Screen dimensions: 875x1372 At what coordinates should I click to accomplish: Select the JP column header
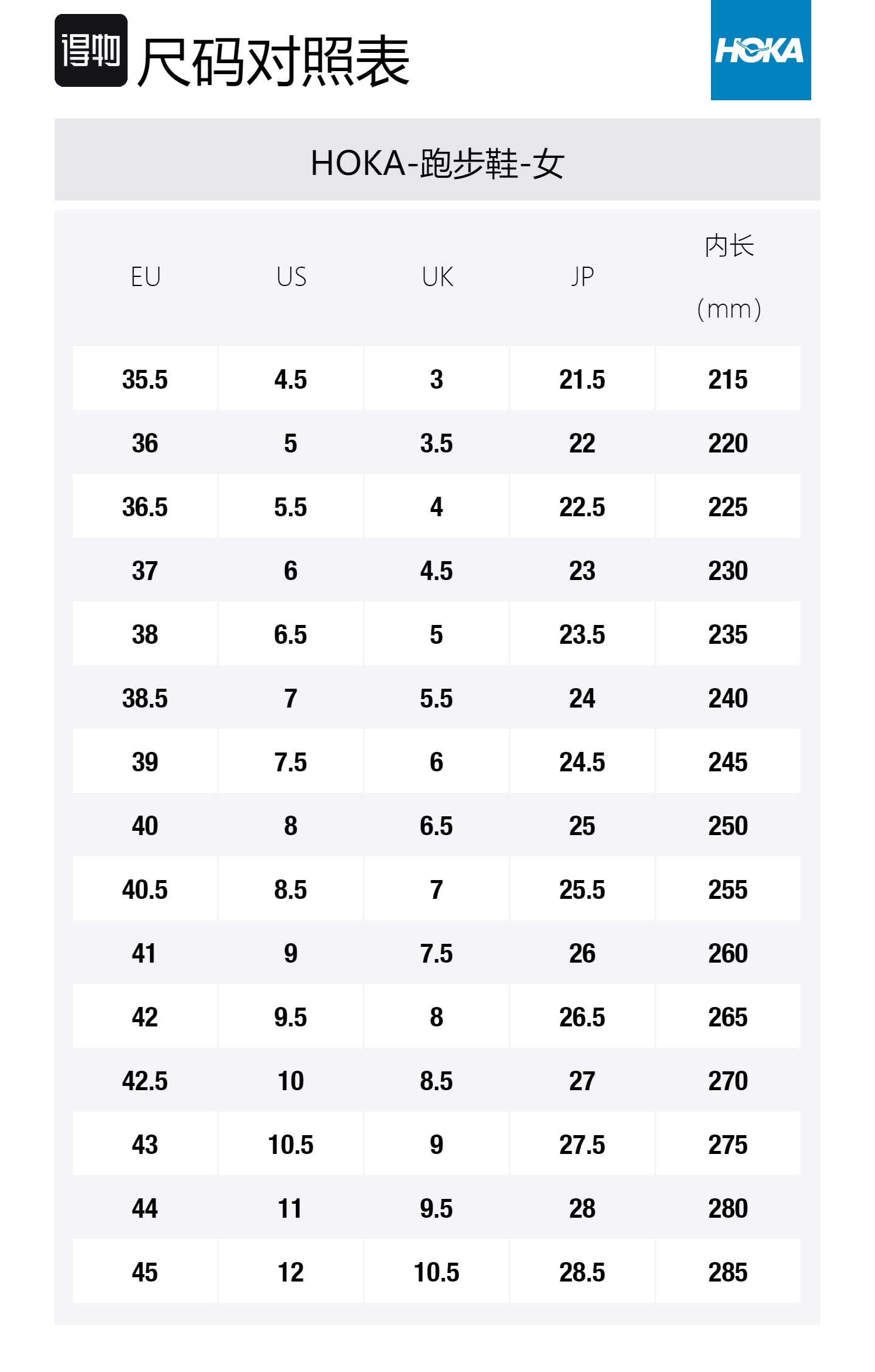coord(582,277)
